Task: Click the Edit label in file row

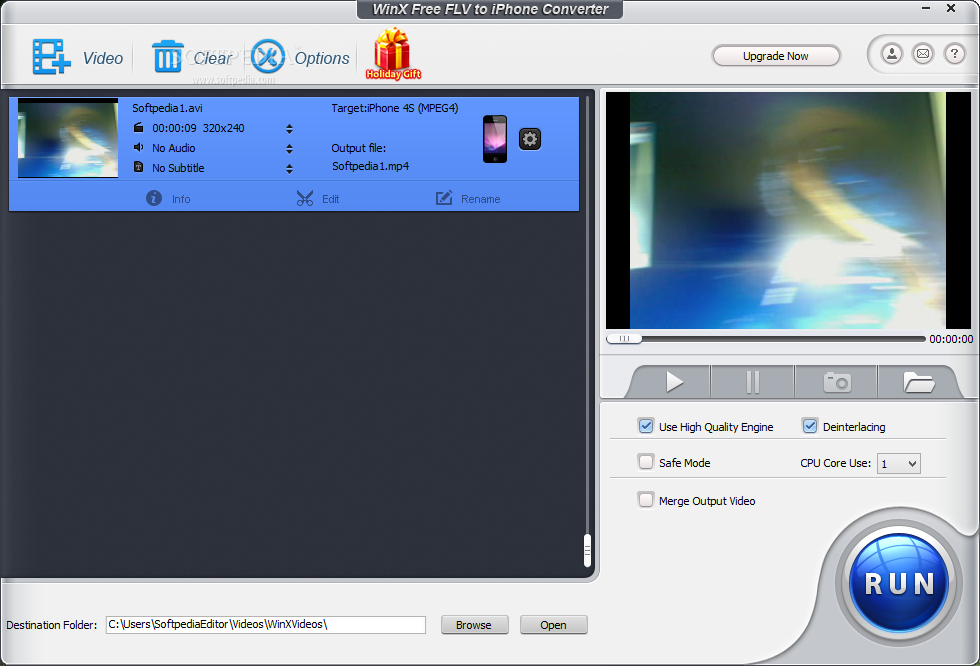Action: pyautogui.click(x=331, y=199)
